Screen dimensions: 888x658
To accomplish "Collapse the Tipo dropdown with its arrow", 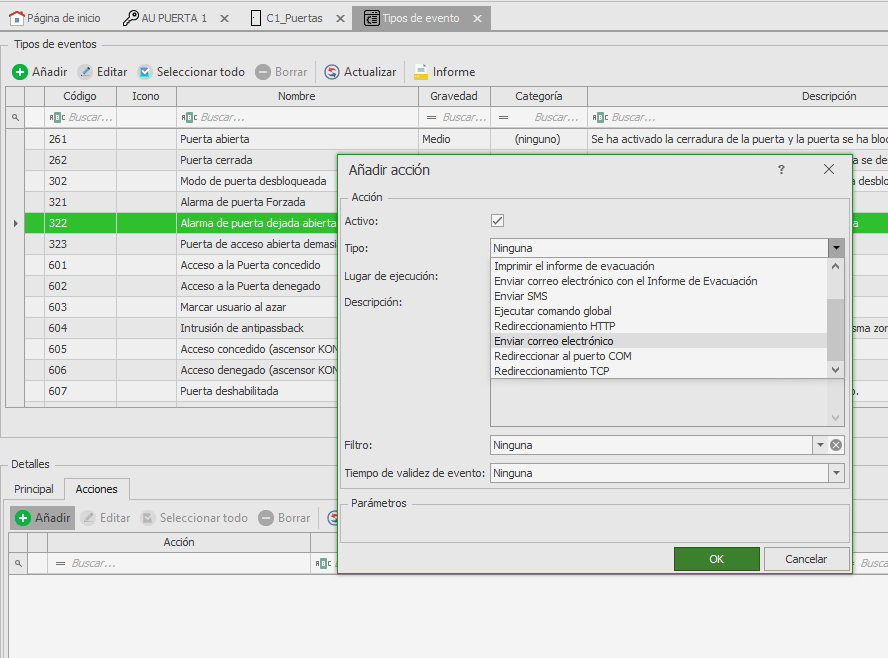I will pos(836,248).
